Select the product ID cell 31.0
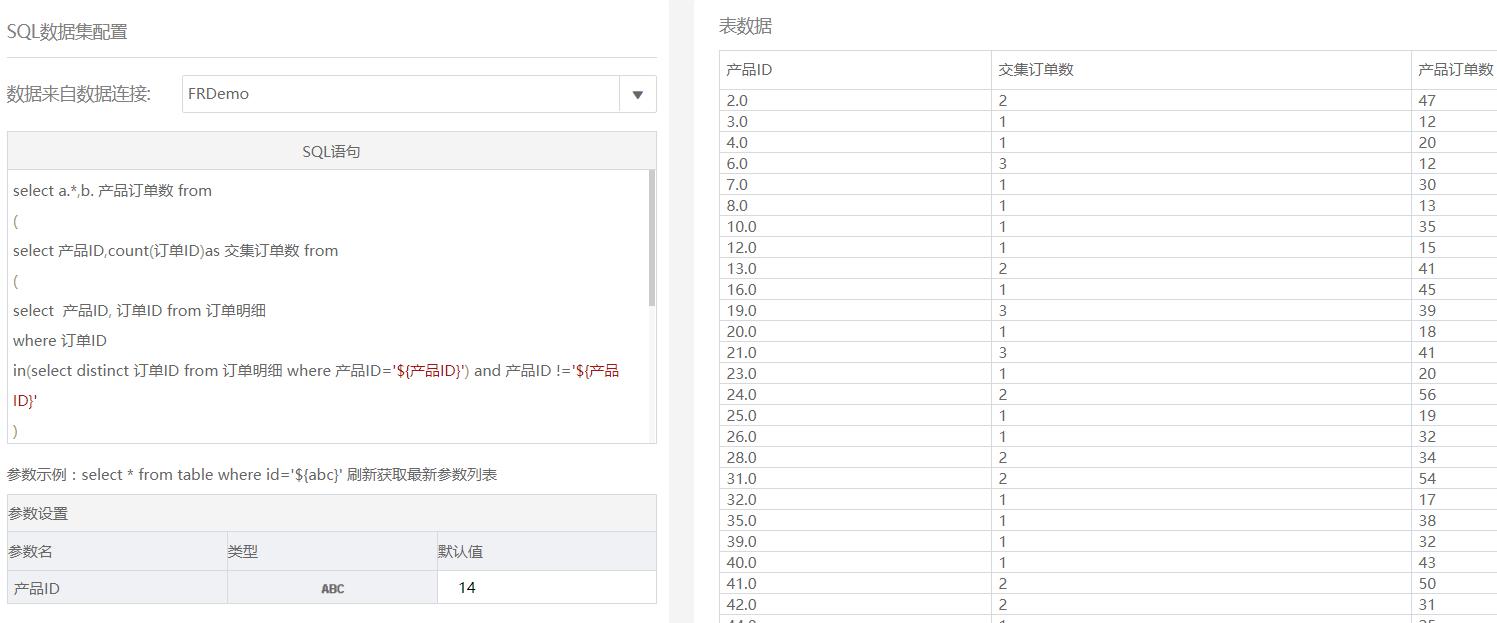 click(x=855, y=478)
